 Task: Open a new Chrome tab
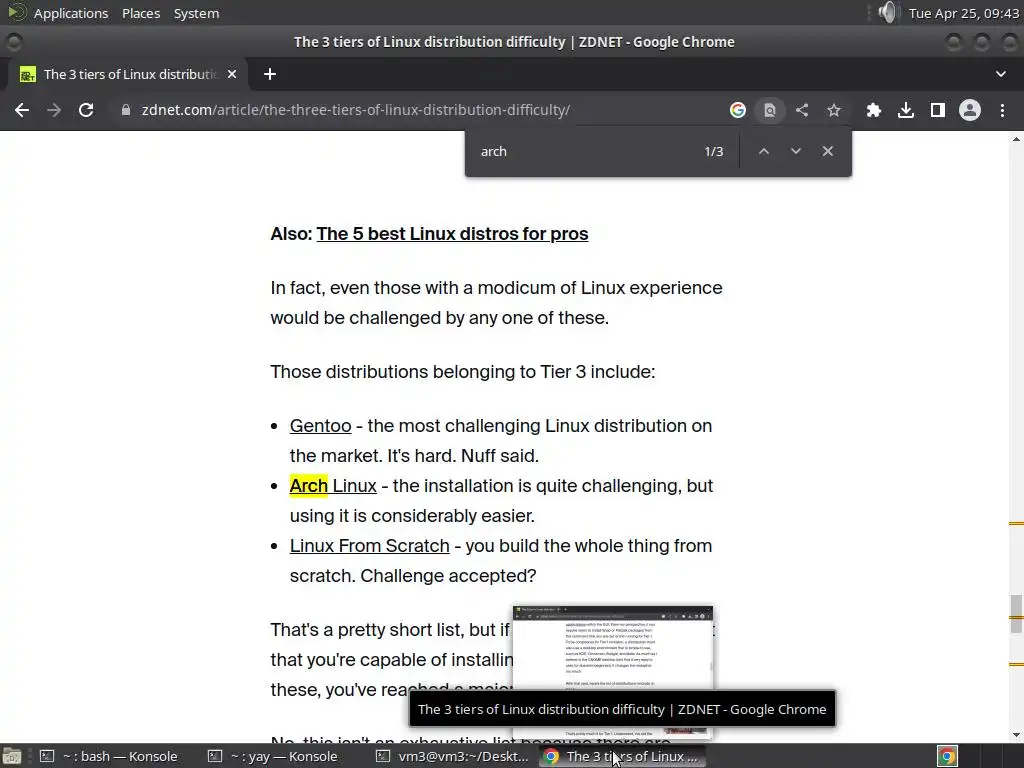[270, 74]
